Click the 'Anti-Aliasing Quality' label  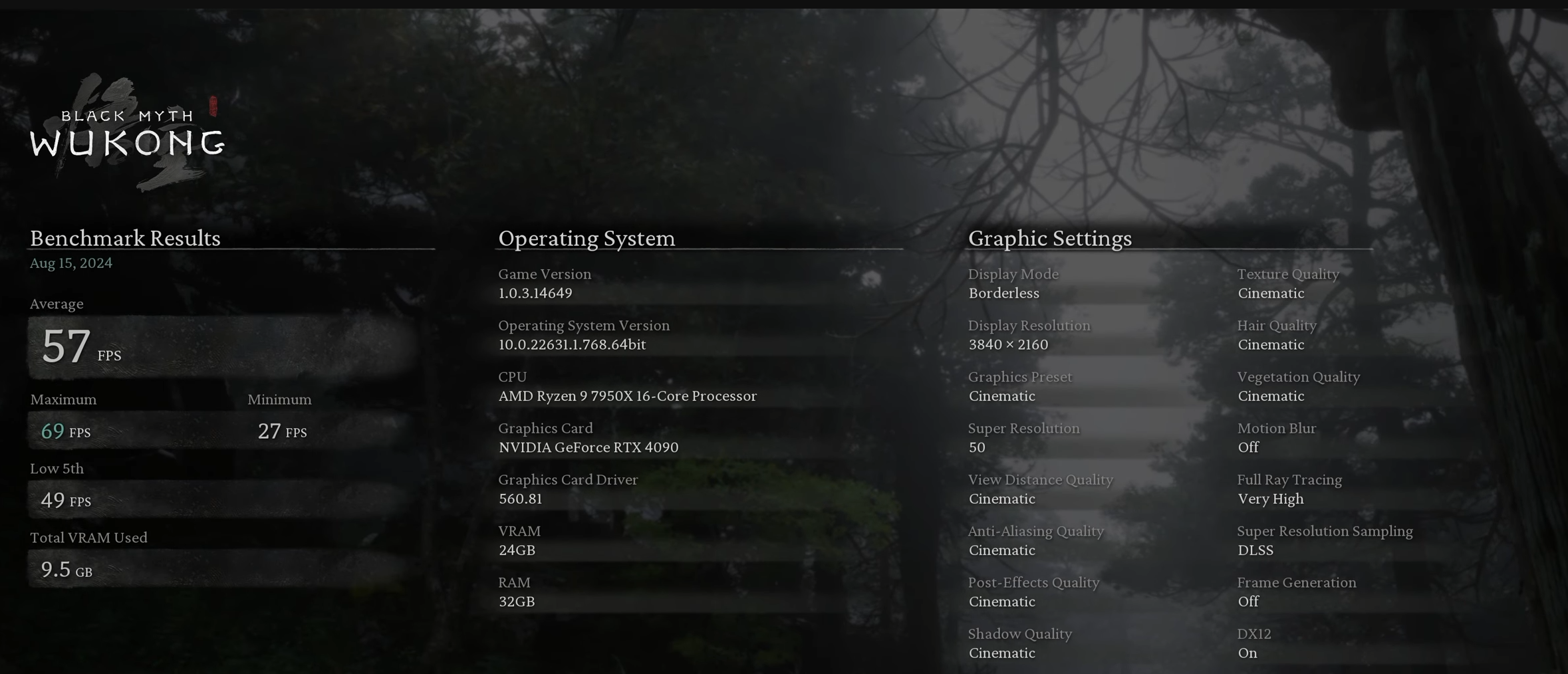click(1035, 531)
